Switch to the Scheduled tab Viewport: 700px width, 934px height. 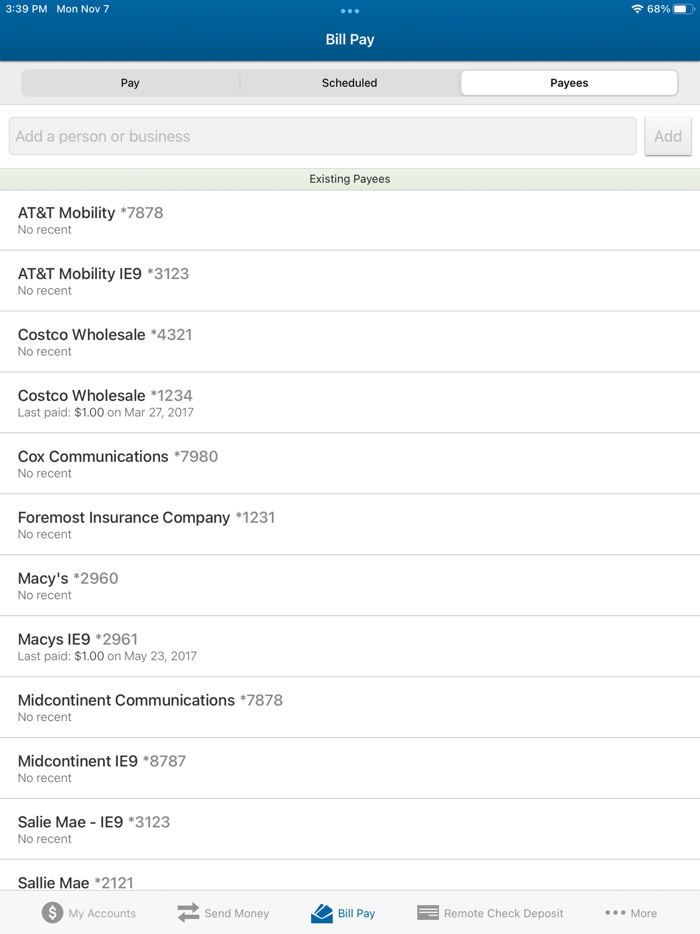(x=350, y=83)
